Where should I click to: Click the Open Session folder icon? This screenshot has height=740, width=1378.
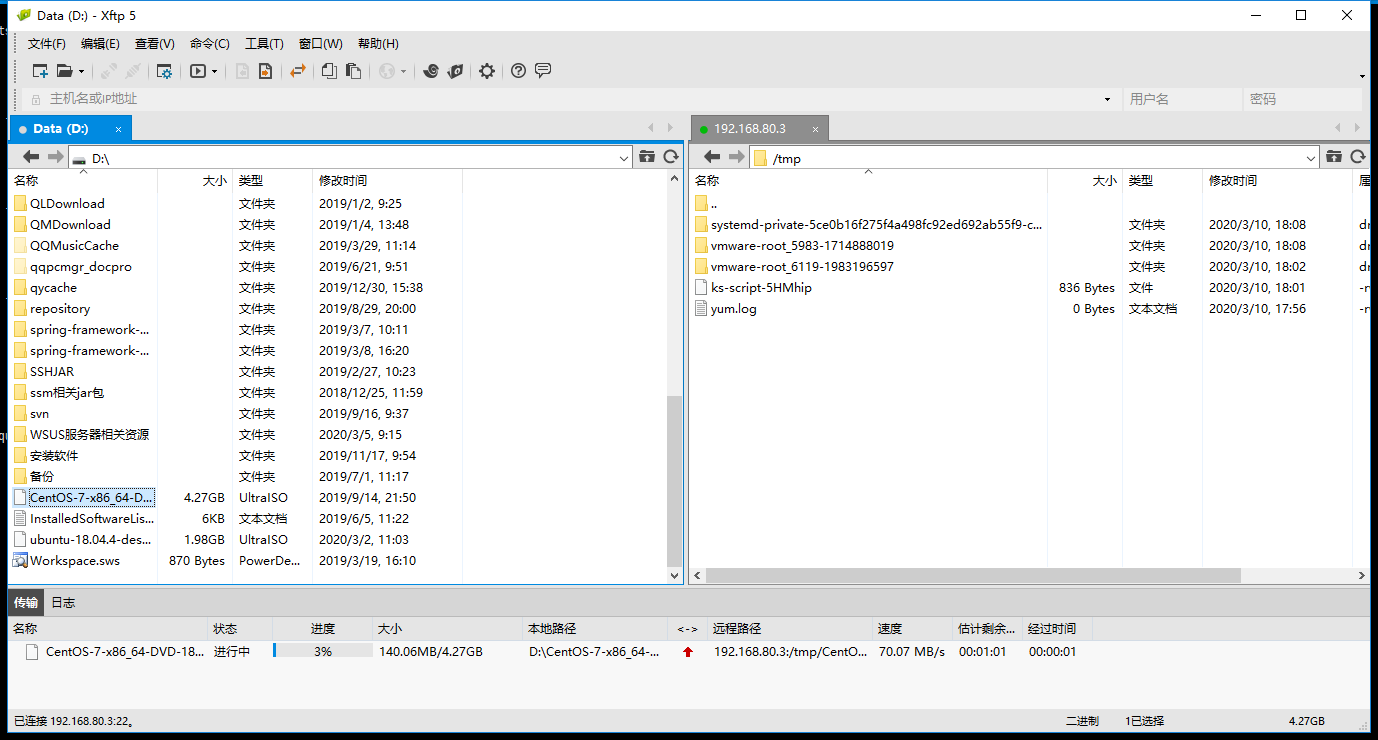(x=65, y=71)
